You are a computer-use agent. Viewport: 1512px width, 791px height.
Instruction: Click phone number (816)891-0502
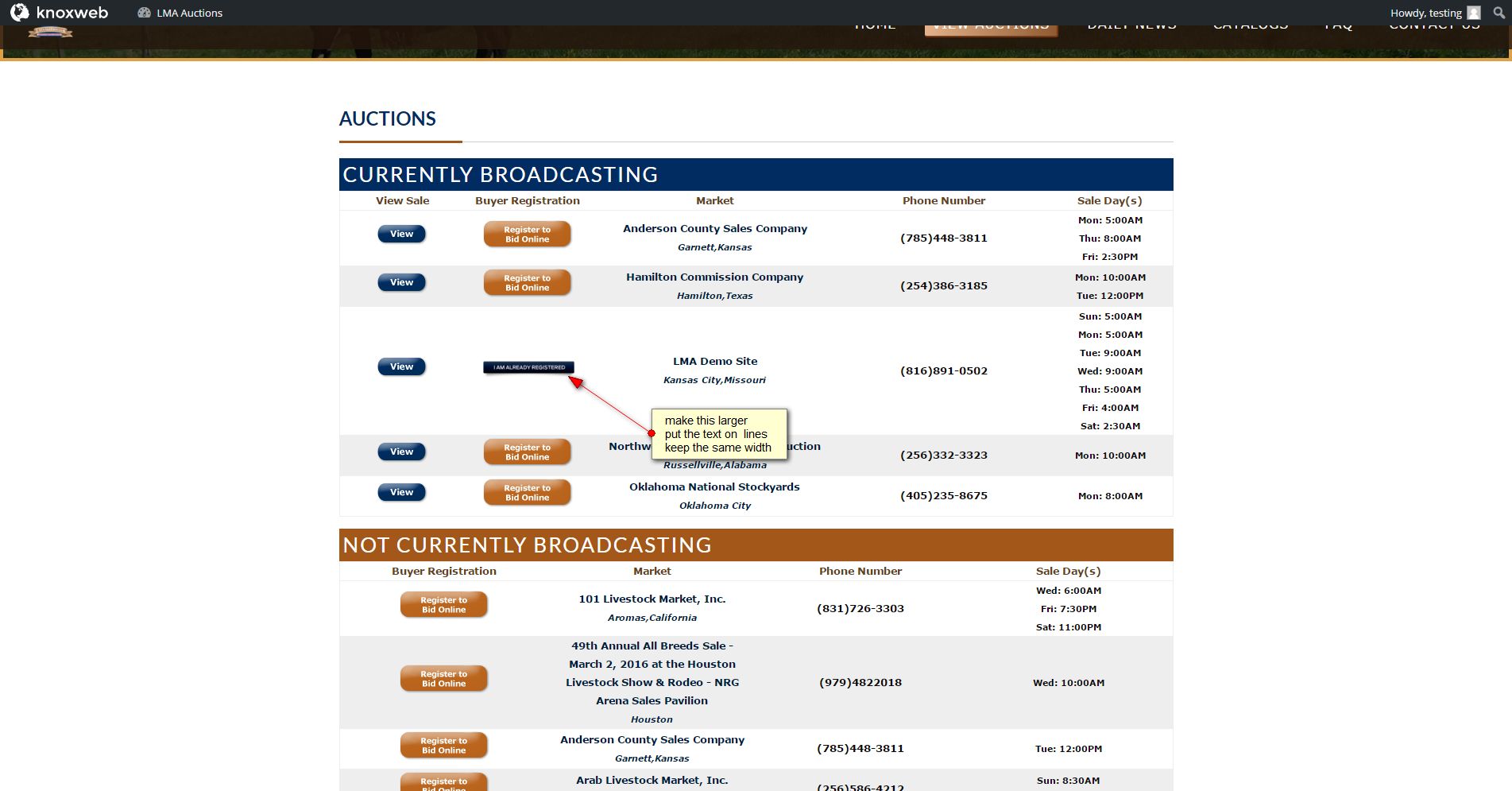pyautogui.click(x=944, y=371)
